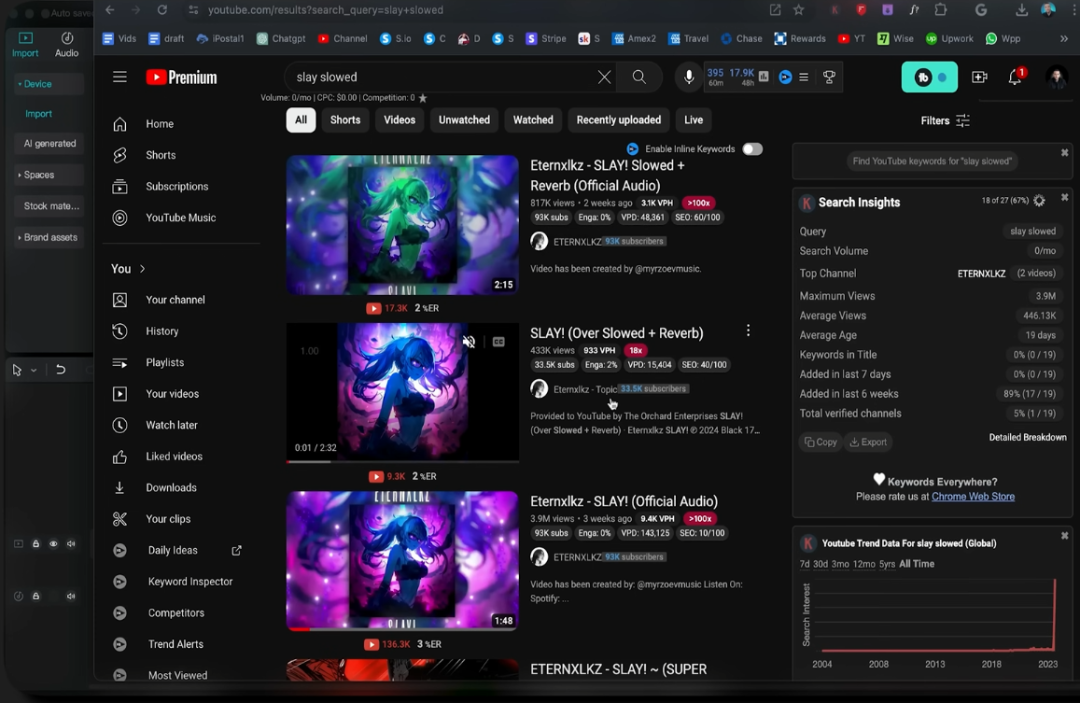Seek in the SLAY! preview progress bar
This screenshot has width=1080, height=703.
[402, 461]
